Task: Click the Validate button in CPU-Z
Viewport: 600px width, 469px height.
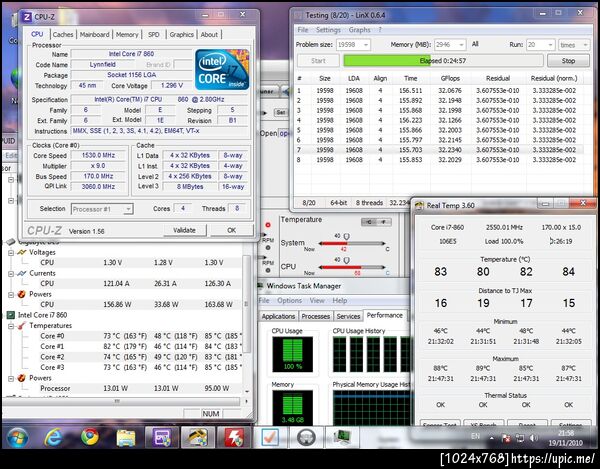Action: (184, 230)
